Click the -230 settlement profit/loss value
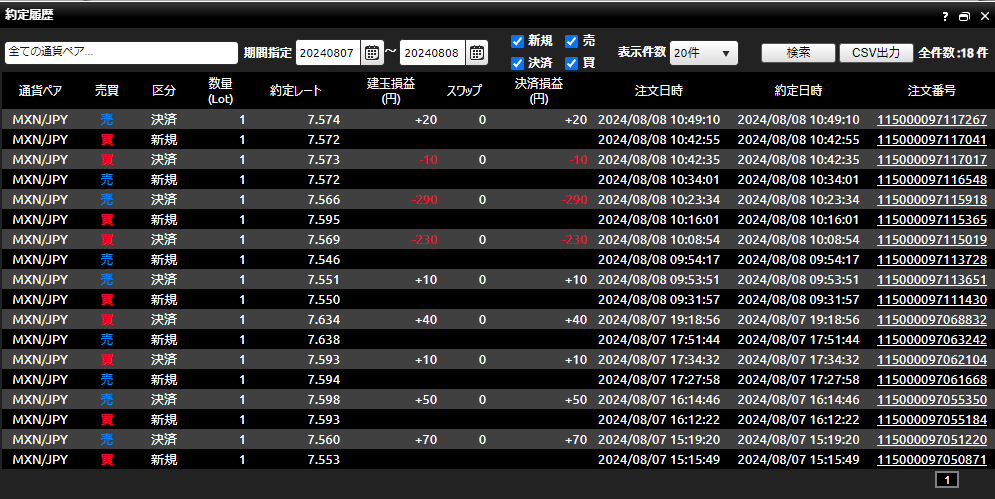This screenshot has height=499, width=995. pos(574,239)
